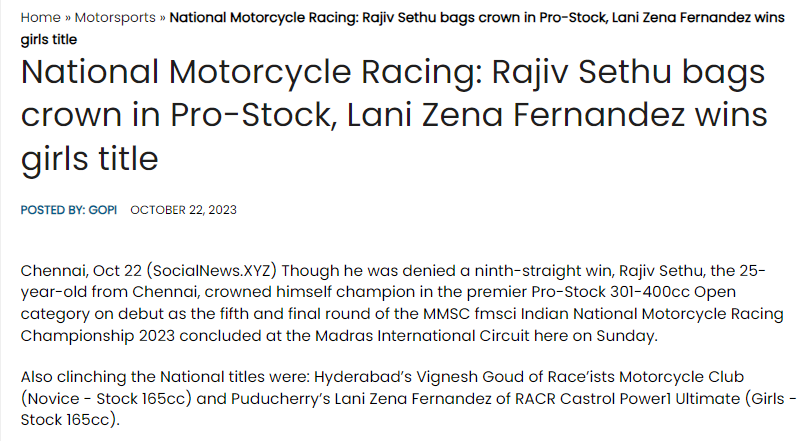Click the October 22, 2023 post date
807x443 pixels.
183,210
